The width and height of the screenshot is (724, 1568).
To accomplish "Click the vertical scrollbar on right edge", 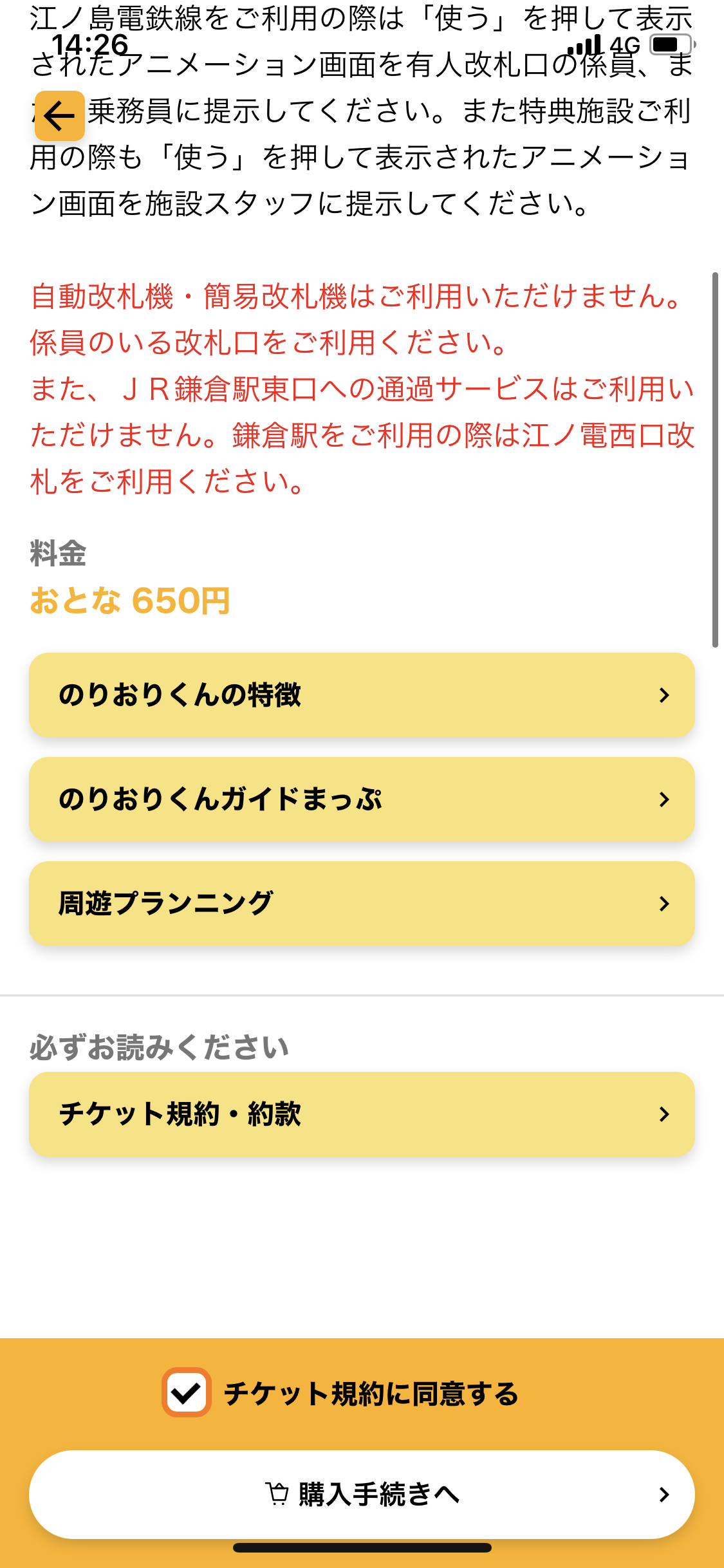I will (715, 460).
